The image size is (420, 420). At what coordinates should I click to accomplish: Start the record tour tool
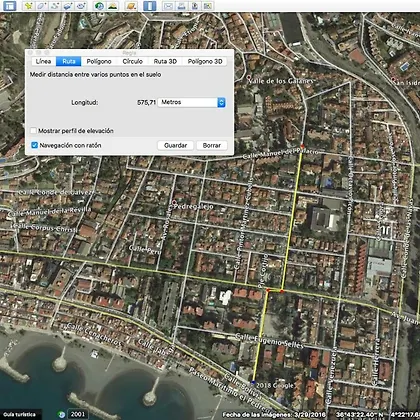click(x=81, y=6)
